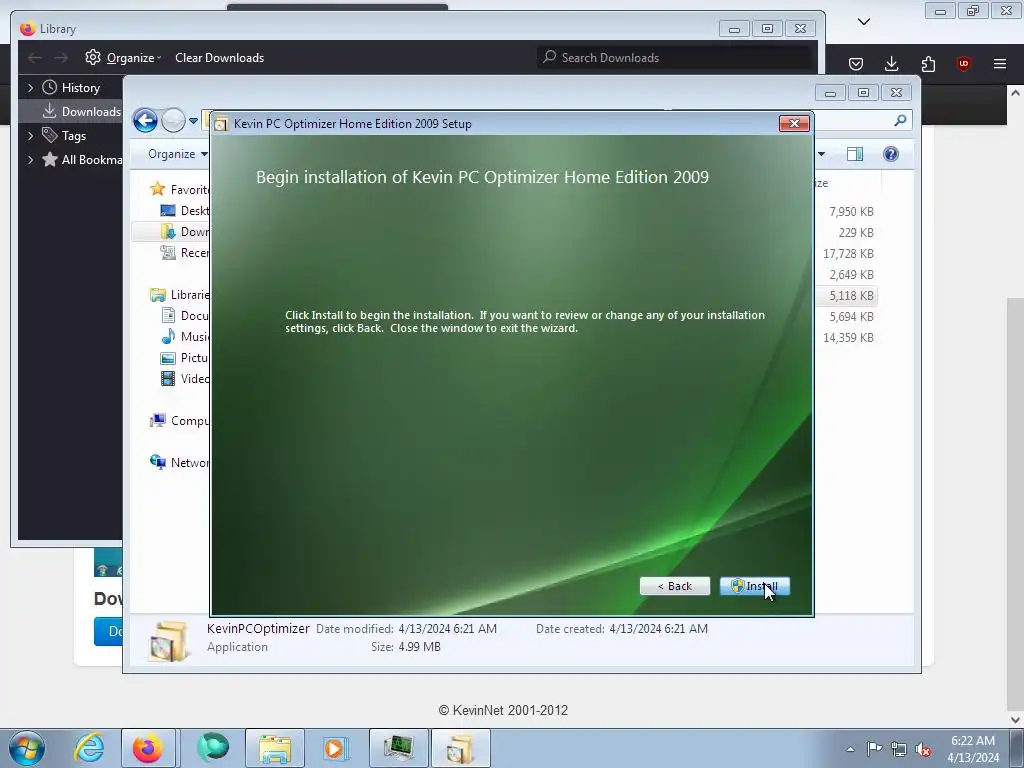Select the 229 KB file row
Viewport: 1024px width, 768px height.
click(x=846, y=232)
